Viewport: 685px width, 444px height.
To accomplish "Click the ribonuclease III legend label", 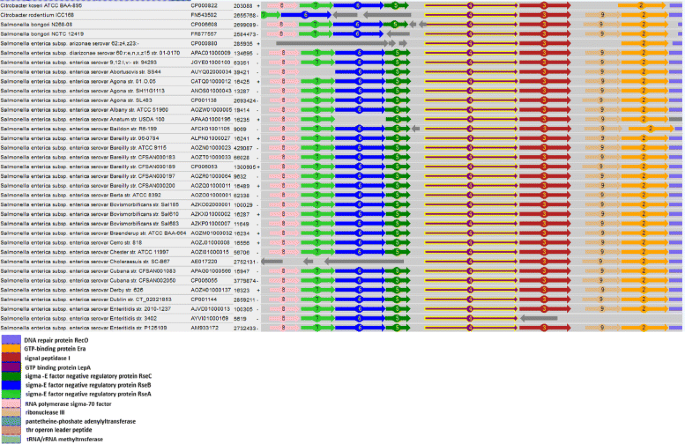I will pos(45,412).
